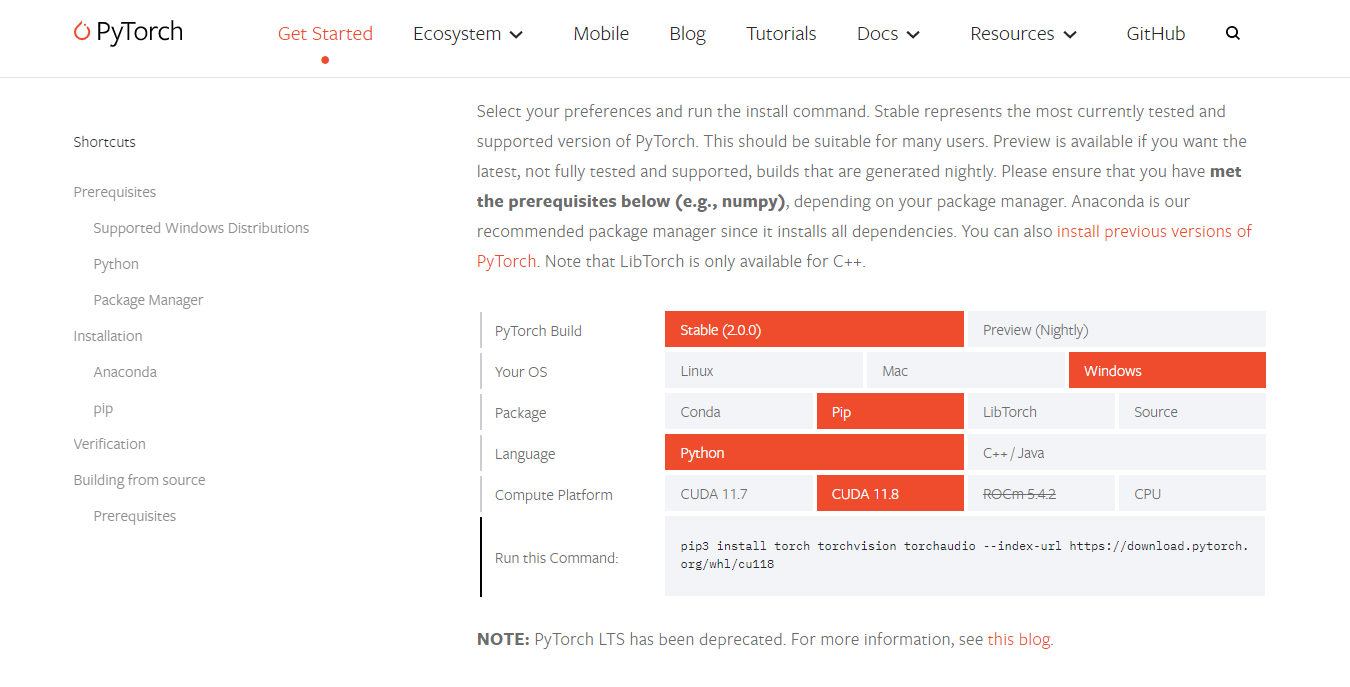1350x687 pixels.
Task: Click the 'Language' row label
Action: [x=524, y=454]
